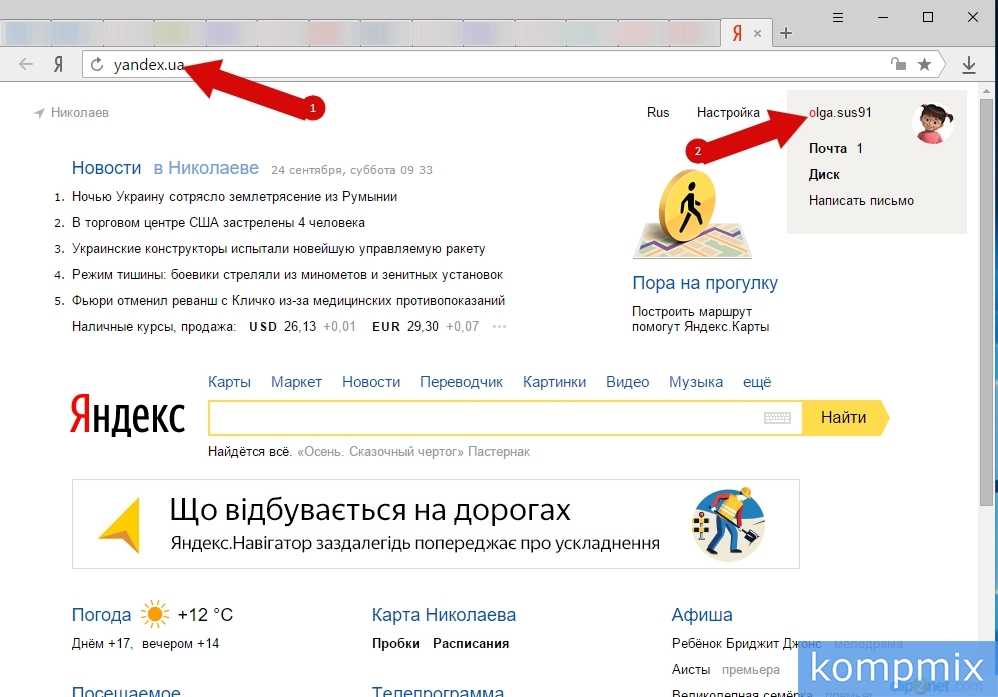Click the user avatar picture
The image size is (998, 697).
[x=933, y=124]
